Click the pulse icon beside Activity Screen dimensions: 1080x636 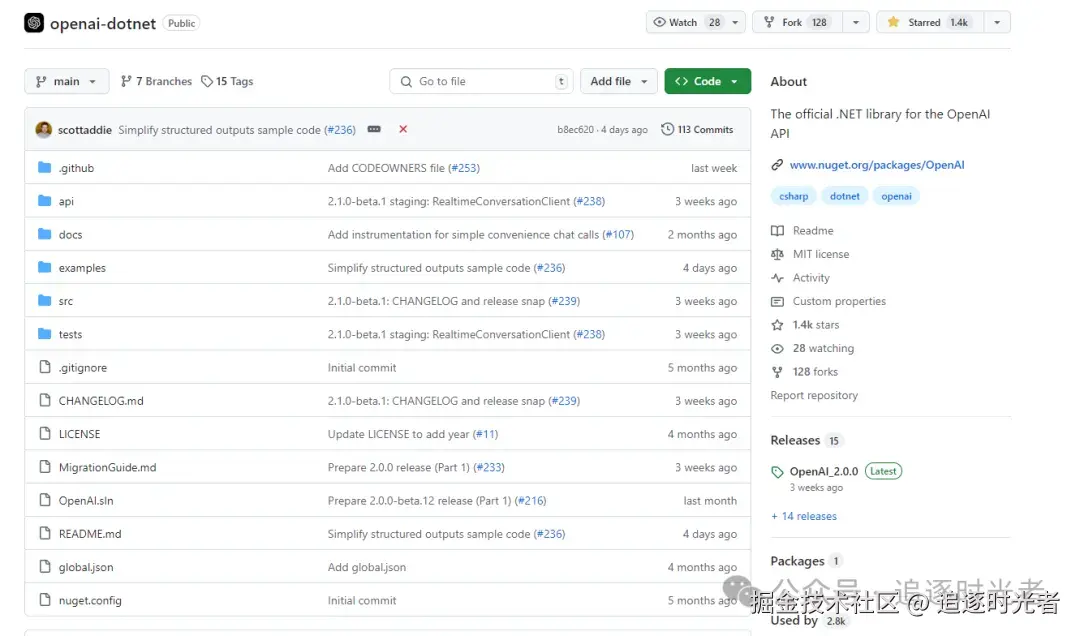[x=778, y=278]
